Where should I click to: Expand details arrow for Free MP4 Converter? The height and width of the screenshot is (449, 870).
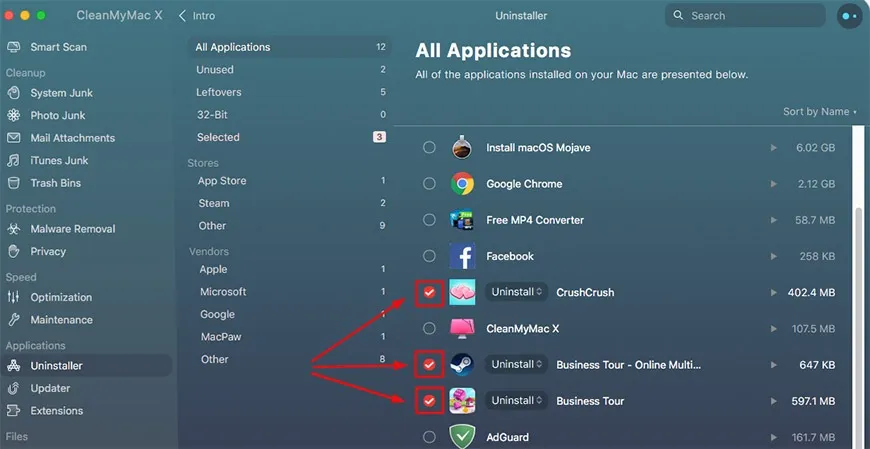pyautogui.click(x=773, y=220)
